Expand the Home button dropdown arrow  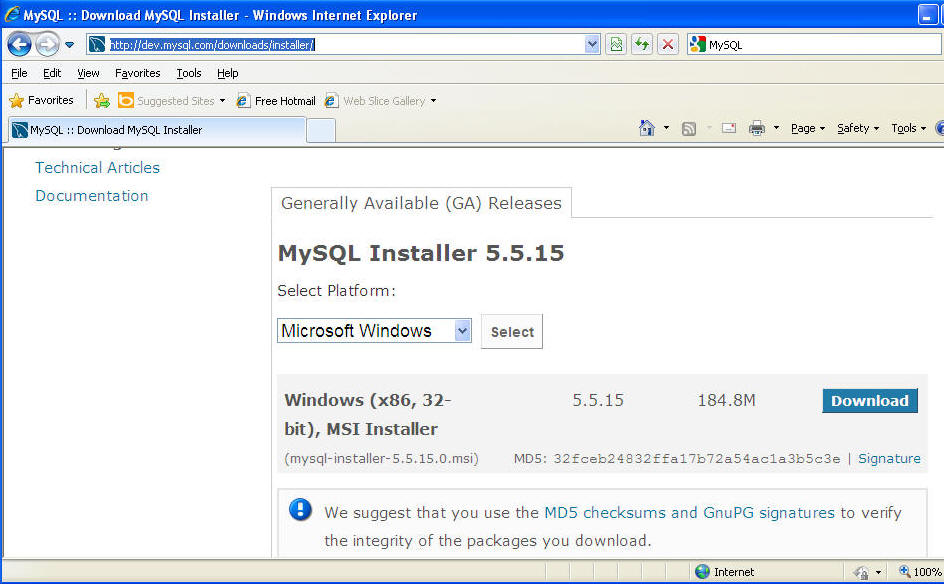click(x=666, y=128)
